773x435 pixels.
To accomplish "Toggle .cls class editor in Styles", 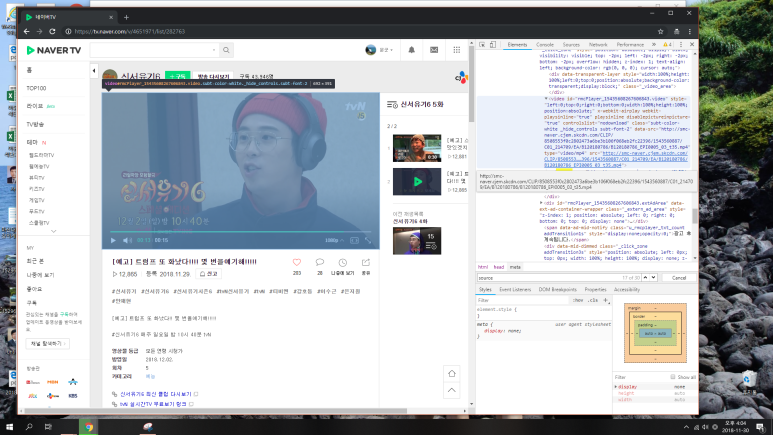I will (x=593, y=300).
